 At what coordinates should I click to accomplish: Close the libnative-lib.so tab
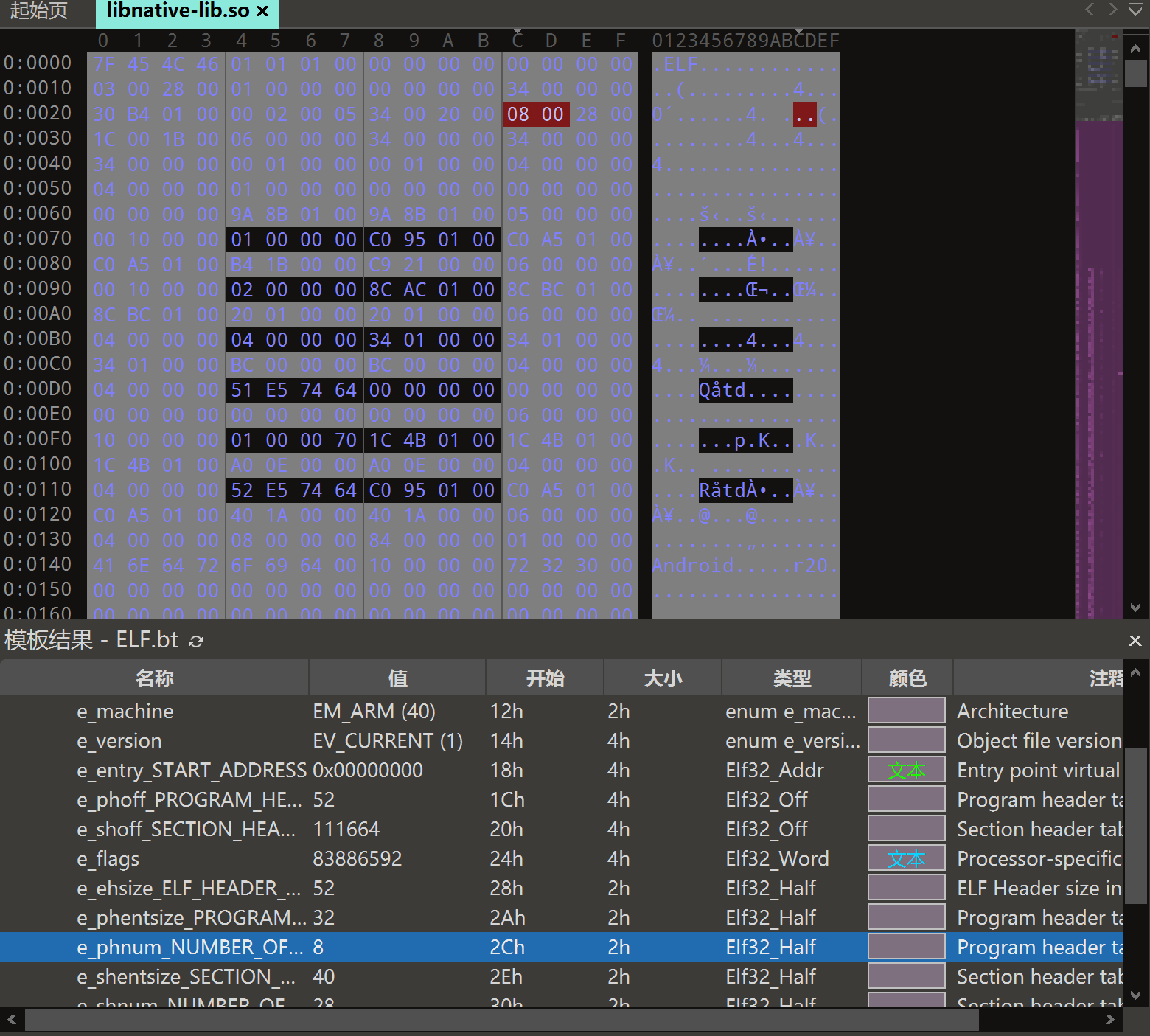coord(262,11)
